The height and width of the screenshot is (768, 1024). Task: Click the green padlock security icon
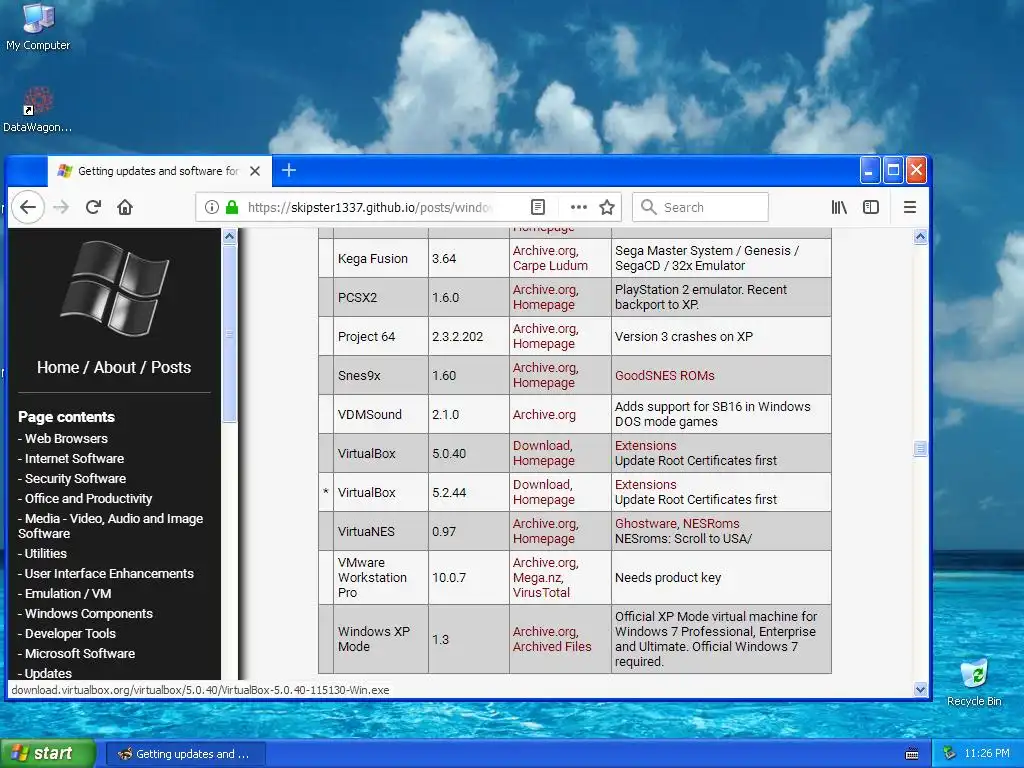click(x=231, y=207)
